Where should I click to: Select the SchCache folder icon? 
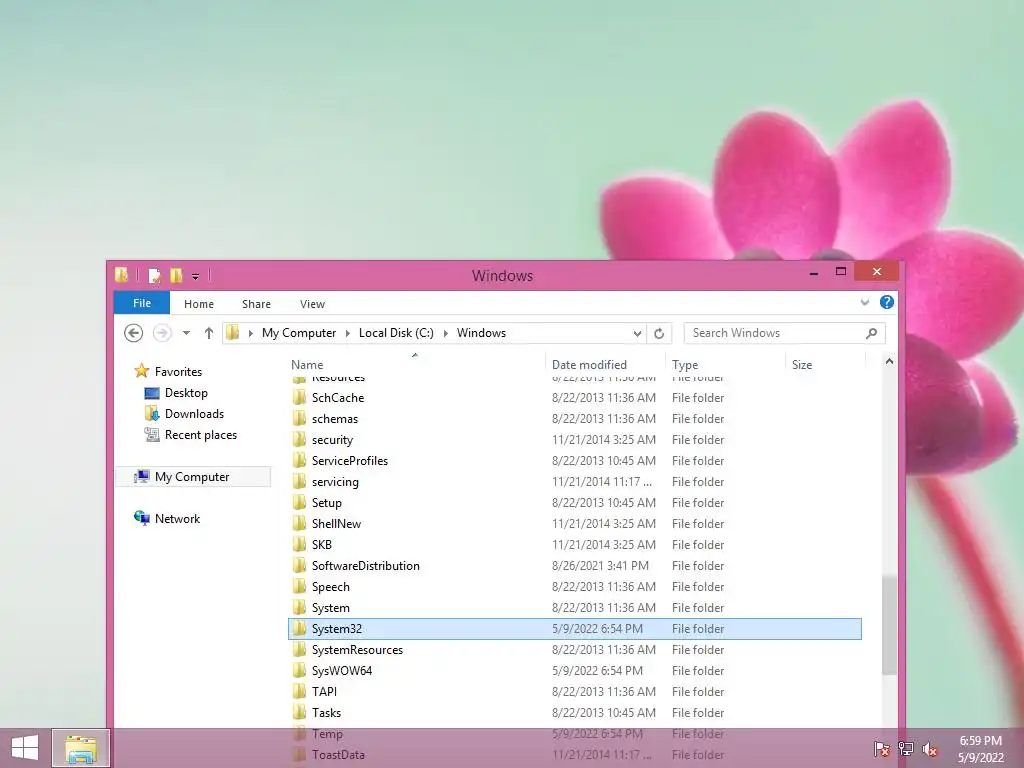tap(299, 397)
